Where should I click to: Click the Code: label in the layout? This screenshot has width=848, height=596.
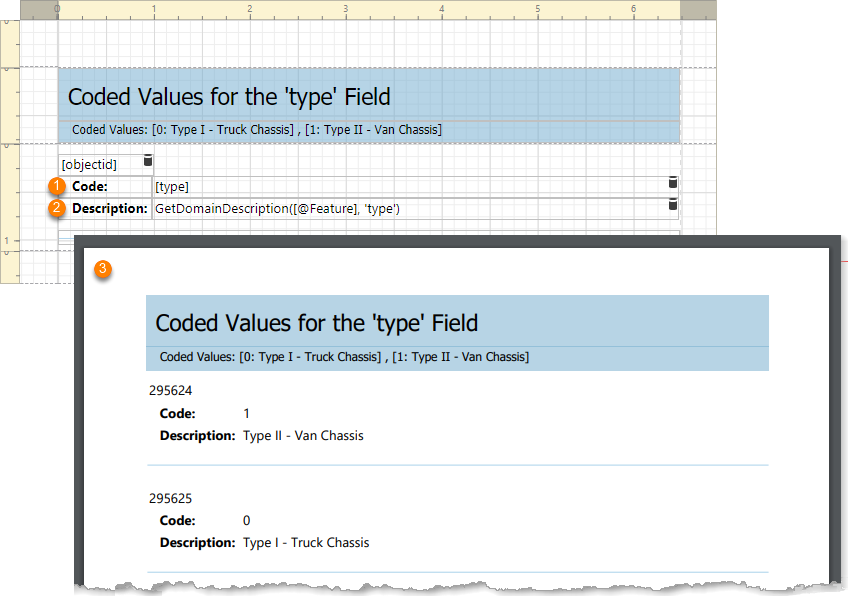pos(89,186)
